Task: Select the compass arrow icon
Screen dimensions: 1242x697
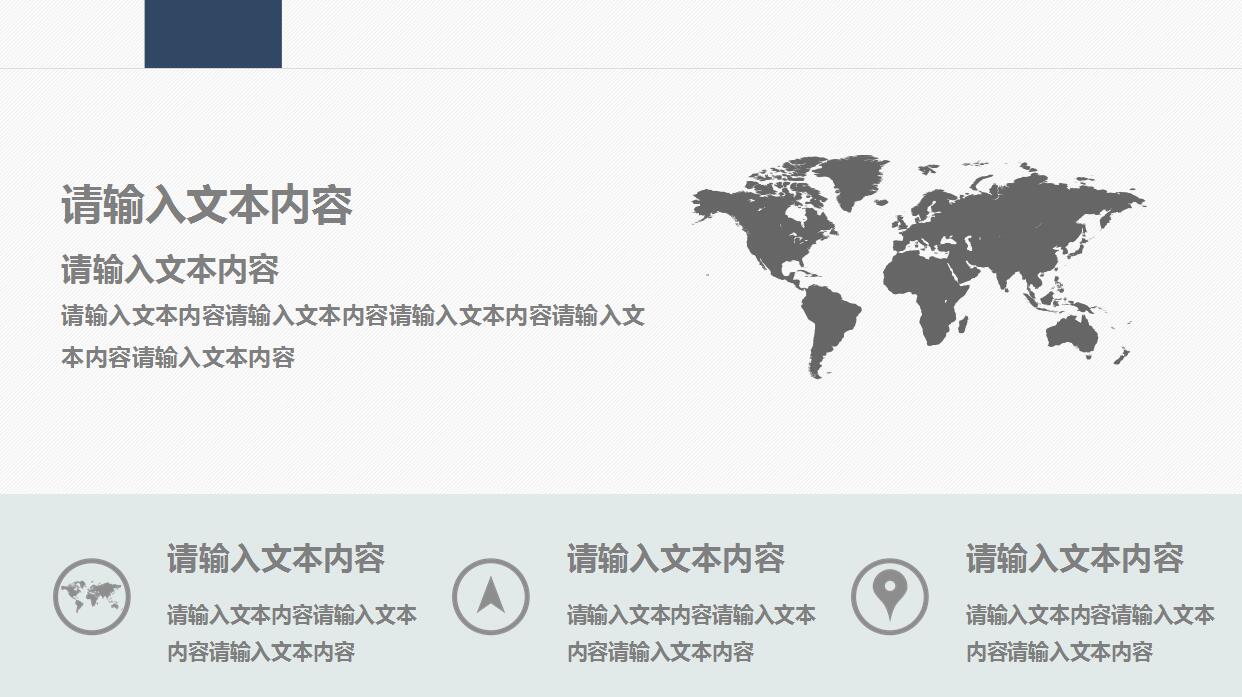Action: [x=492, y=596]
